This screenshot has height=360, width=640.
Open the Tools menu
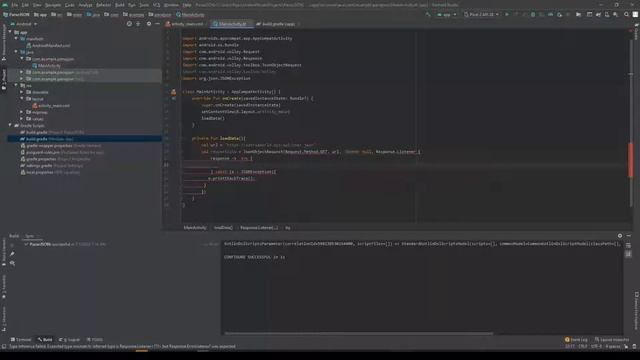[144, 5]
